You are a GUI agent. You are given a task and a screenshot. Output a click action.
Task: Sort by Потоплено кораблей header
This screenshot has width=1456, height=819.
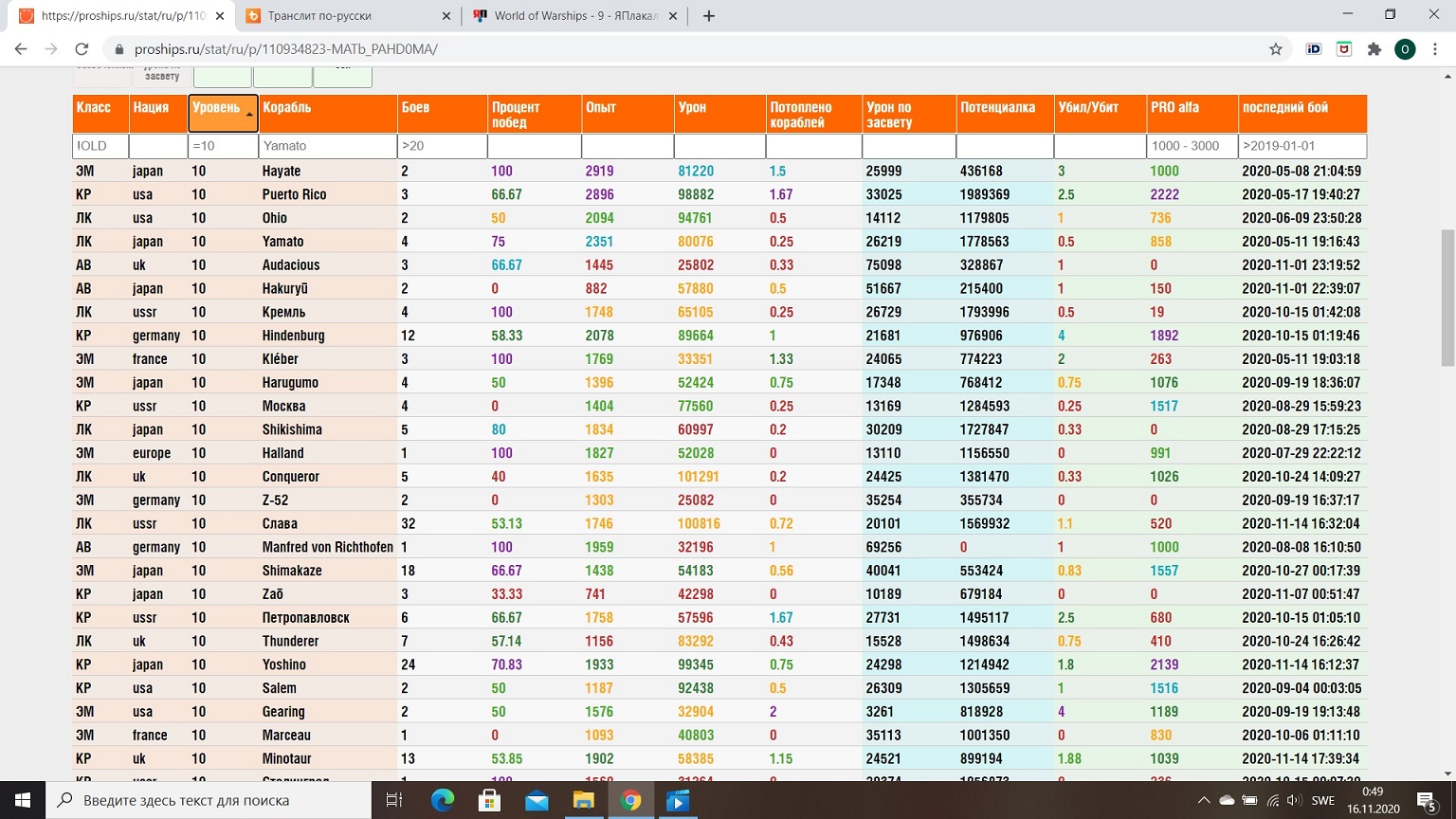click(813, 114)
